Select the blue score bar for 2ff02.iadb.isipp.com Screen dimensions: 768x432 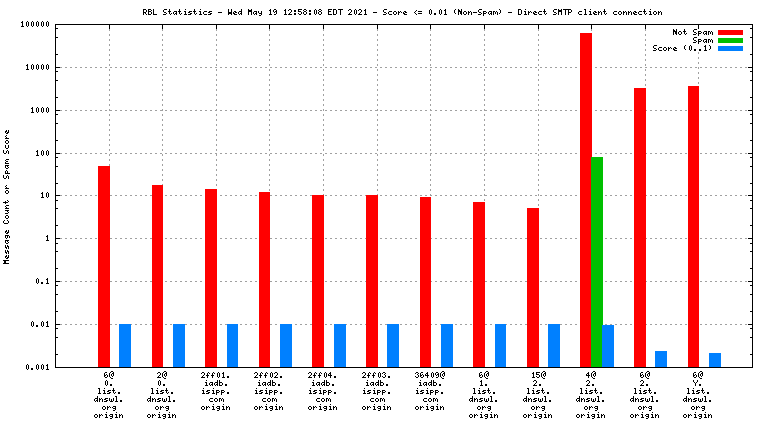click(286, 345)
